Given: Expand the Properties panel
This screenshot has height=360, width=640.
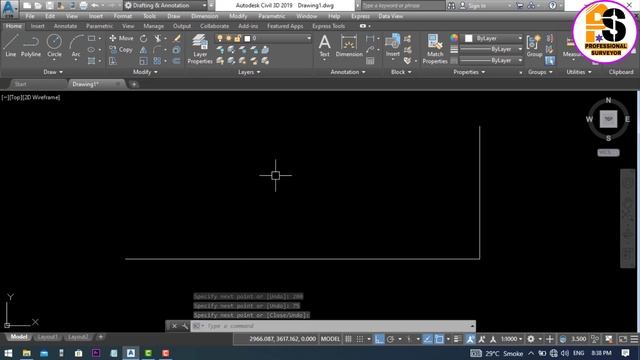Looking at the screenshot, I should [469, 72].
